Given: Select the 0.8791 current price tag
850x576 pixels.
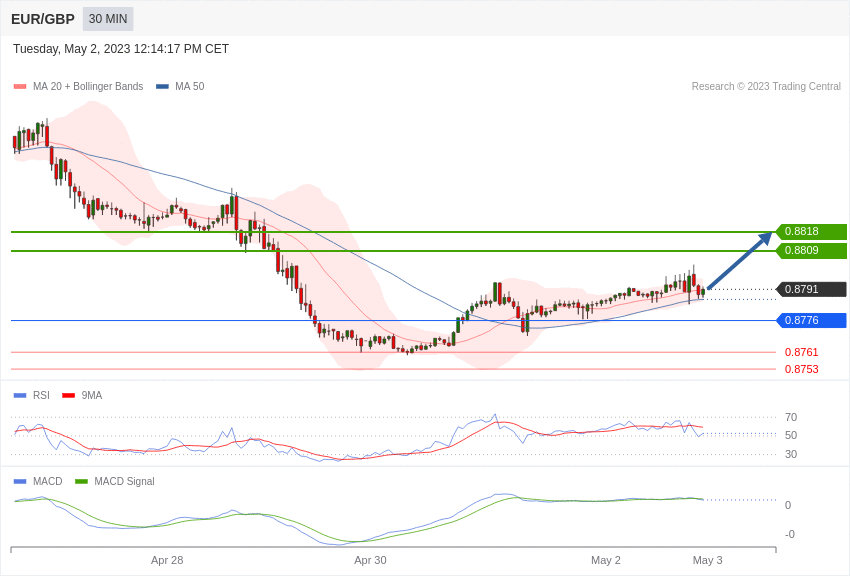Looking at the screenshot, I should pos(811,289).
